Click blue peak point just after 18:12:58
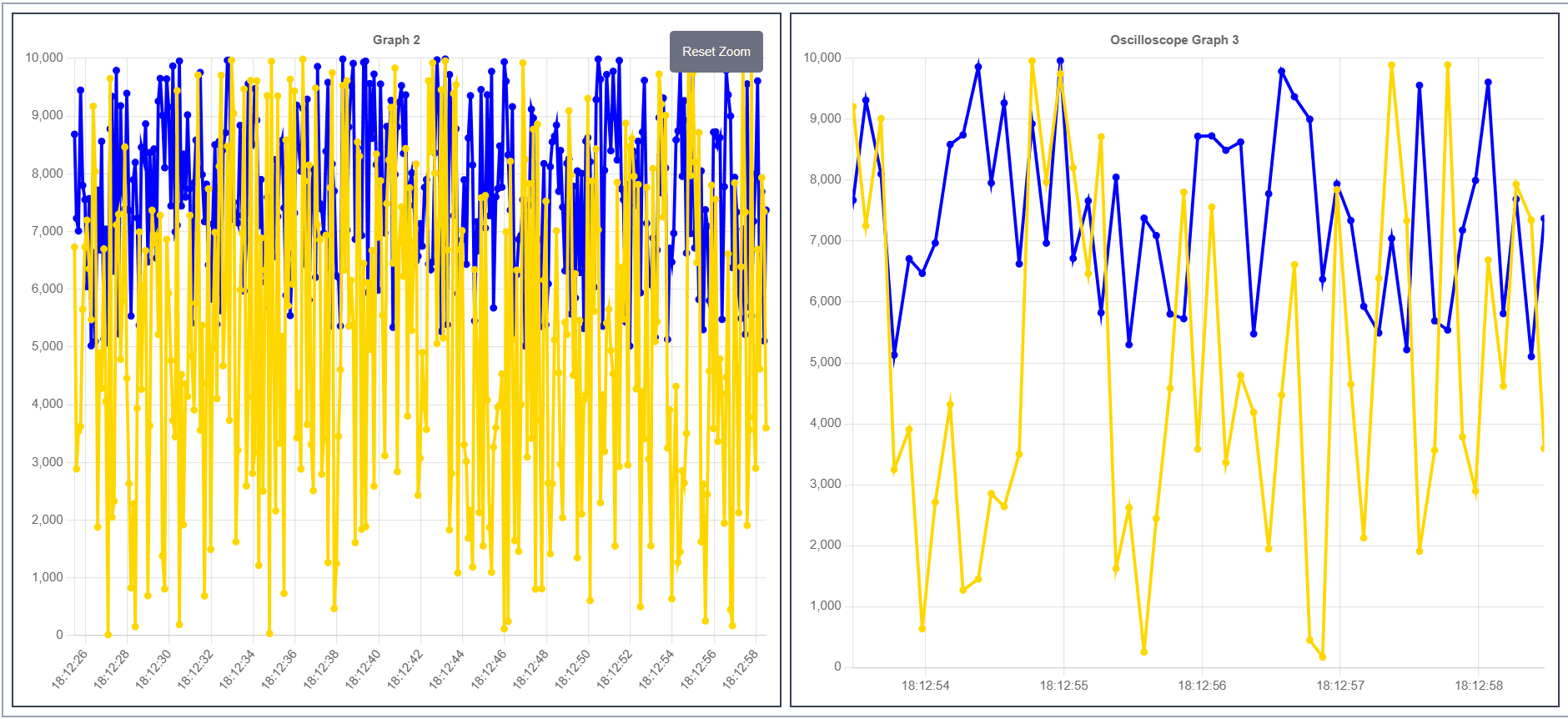The height and width of the screenshot is (719, 1568). [1488, 83]
